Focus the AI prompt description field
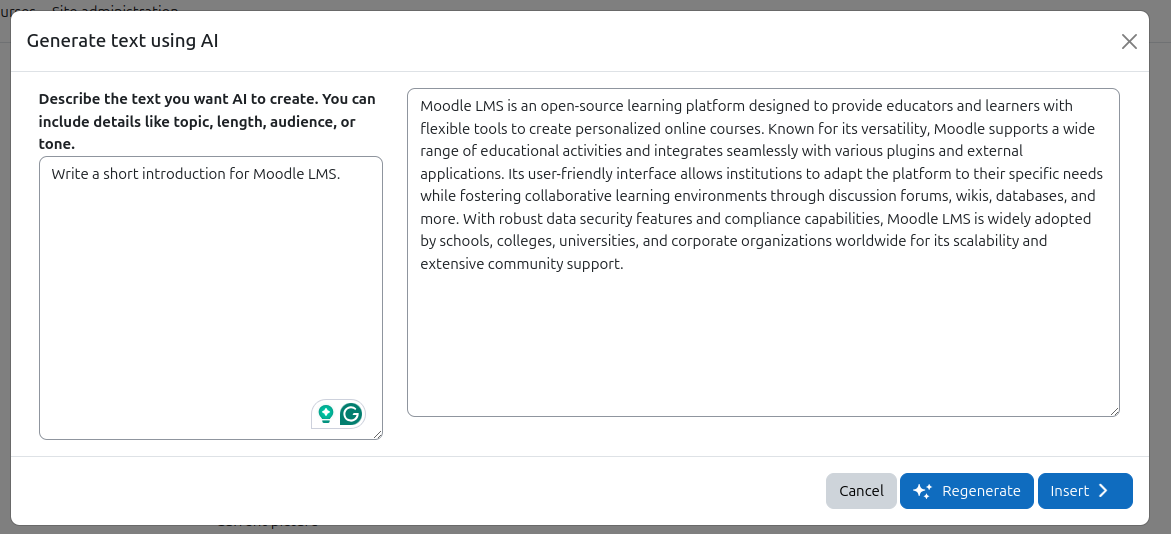Viewport: 1171px width, 534px height. click(211, 298)
